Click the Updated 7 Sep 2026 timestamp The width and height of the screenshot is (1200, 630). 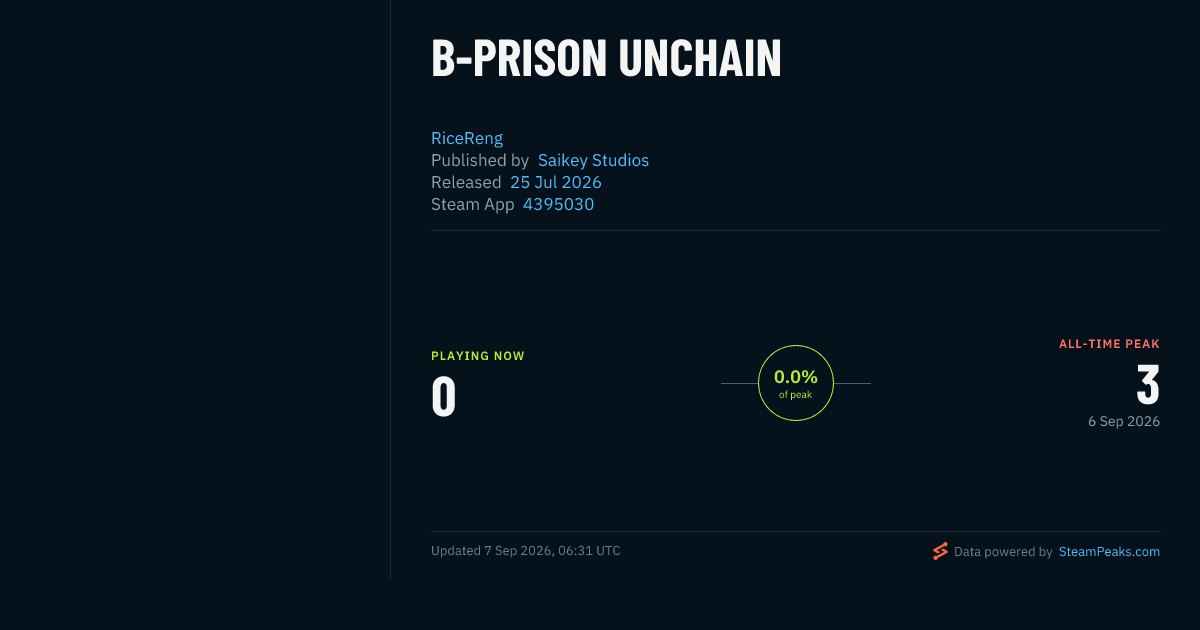tap(526, 551)
